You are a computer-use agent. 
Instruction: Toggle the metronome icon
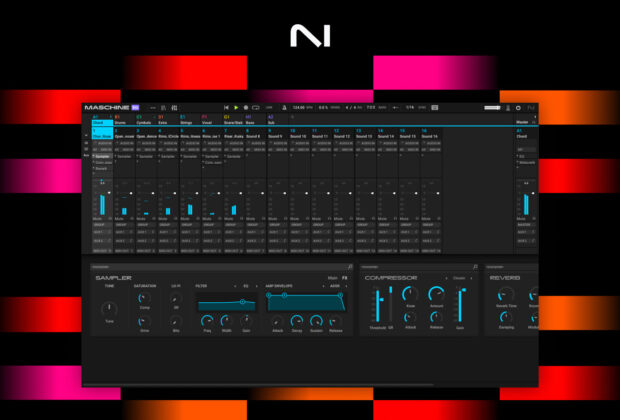point(284,108)
